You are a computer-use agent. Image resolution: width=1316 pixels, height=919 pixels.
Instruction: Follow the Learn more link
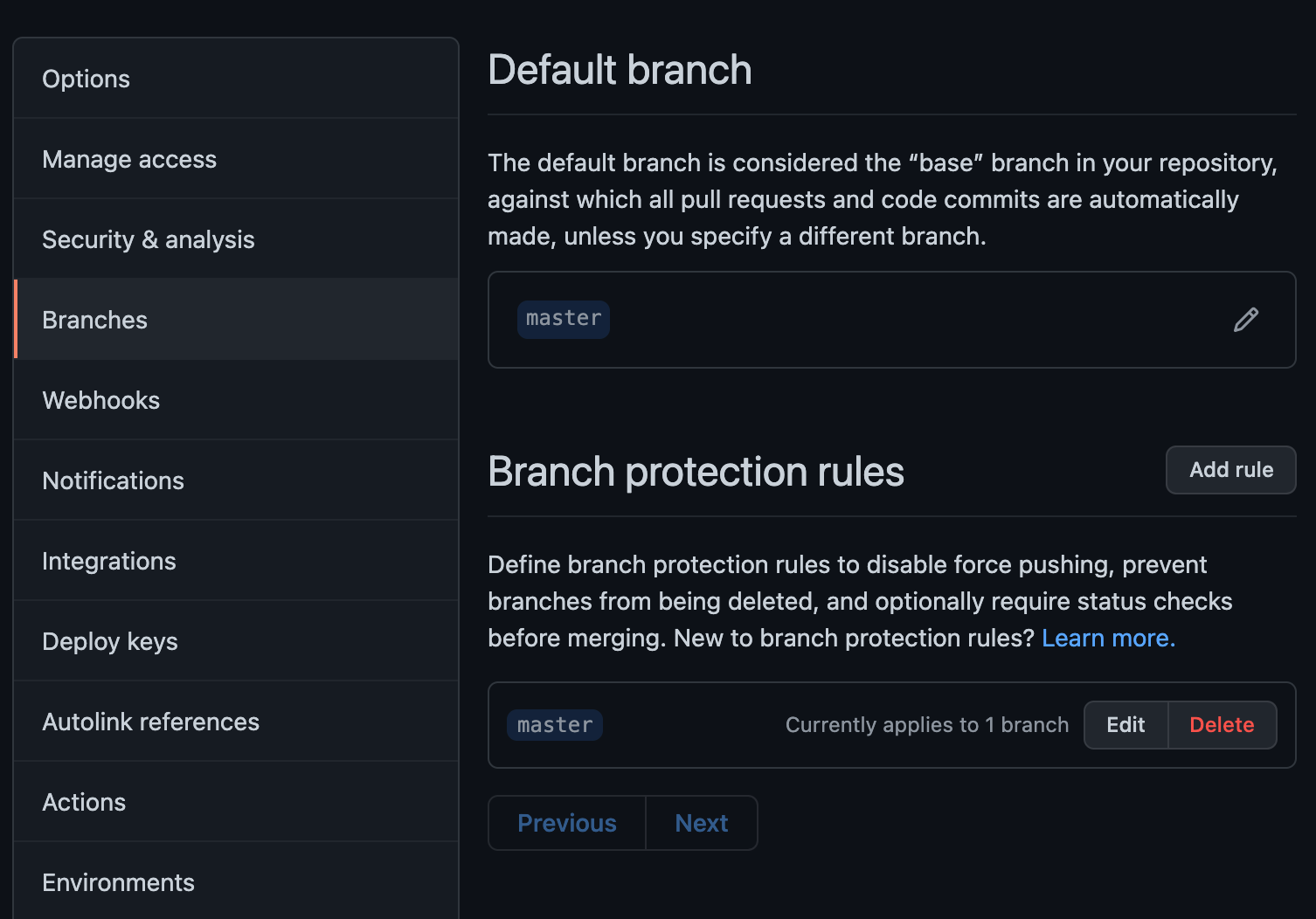coord(1108,638)
